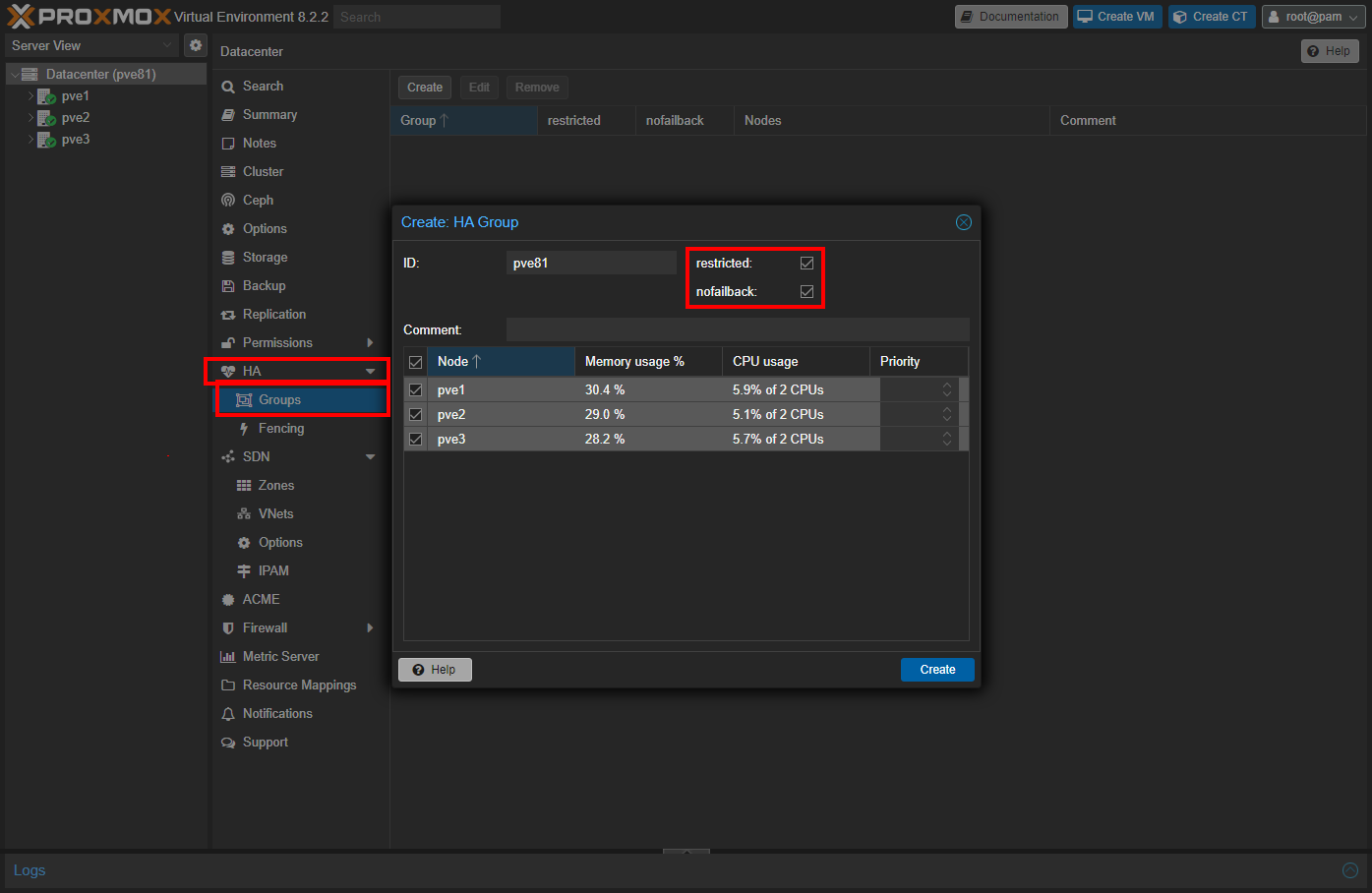Screen dimensions: 1372x893
Task: Open the Options menu item under Ceph
Action: click(302, 229)
